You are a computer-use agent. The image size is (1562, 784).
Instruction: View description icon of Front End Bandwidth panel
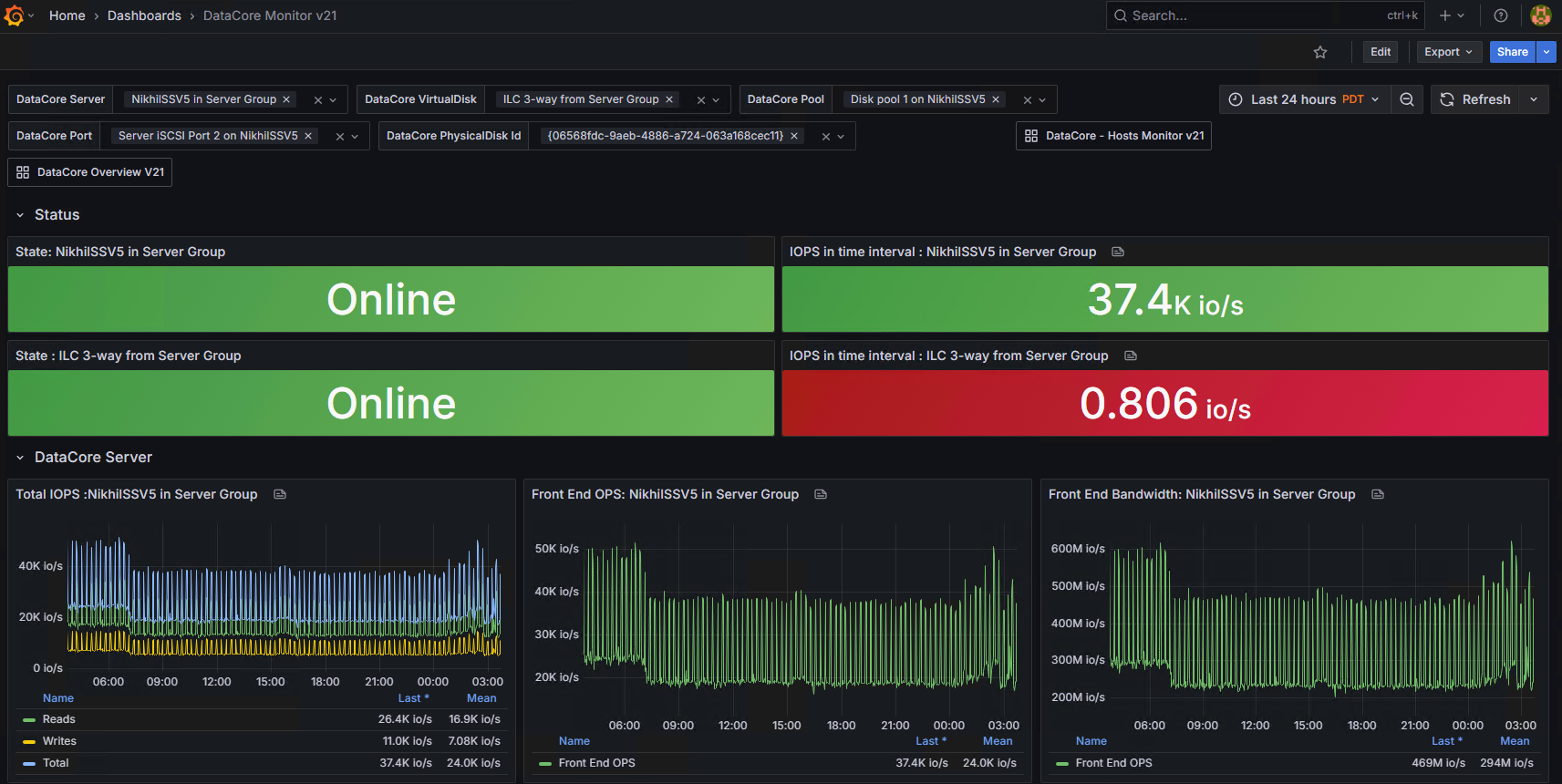pos(1378,494)
